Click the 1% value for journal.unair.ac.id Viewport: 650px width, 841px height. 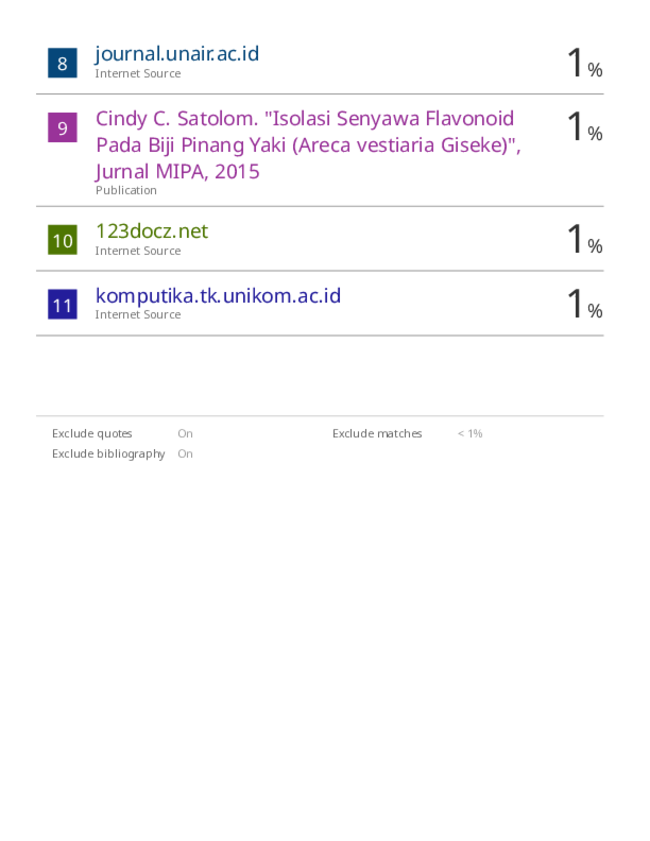click(585, 63)
